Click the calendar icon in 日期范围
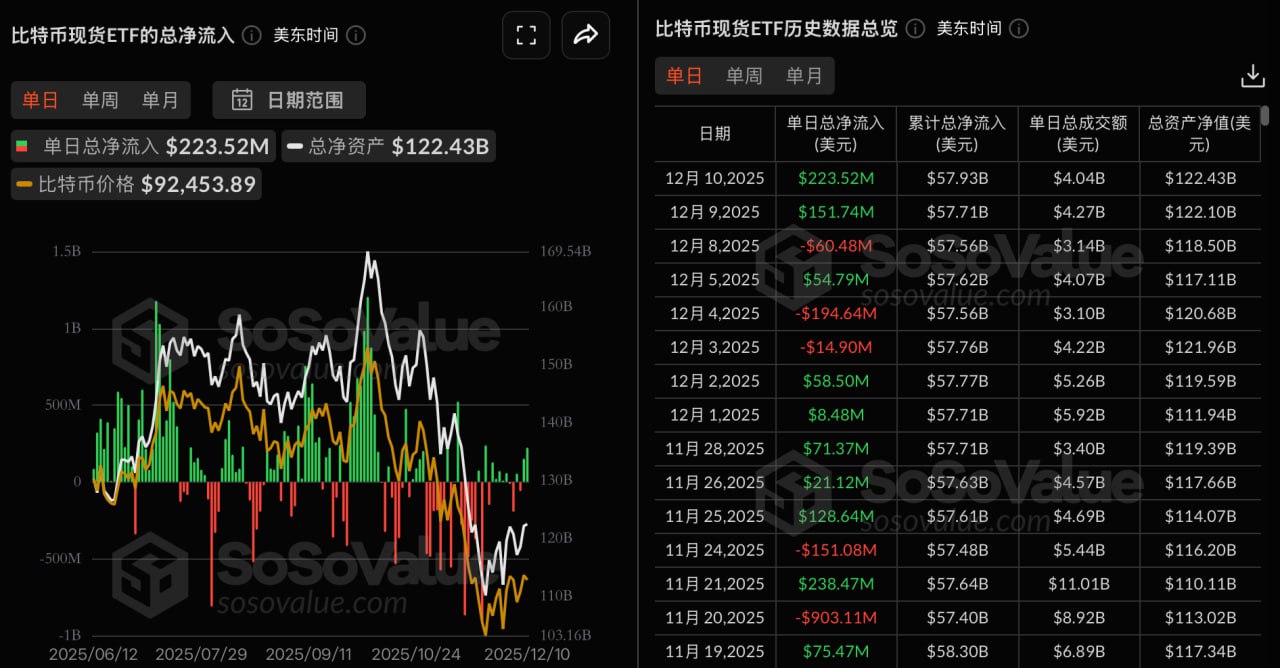The height and width of the screenshot is (668, 1280). (x=242, y=100)
